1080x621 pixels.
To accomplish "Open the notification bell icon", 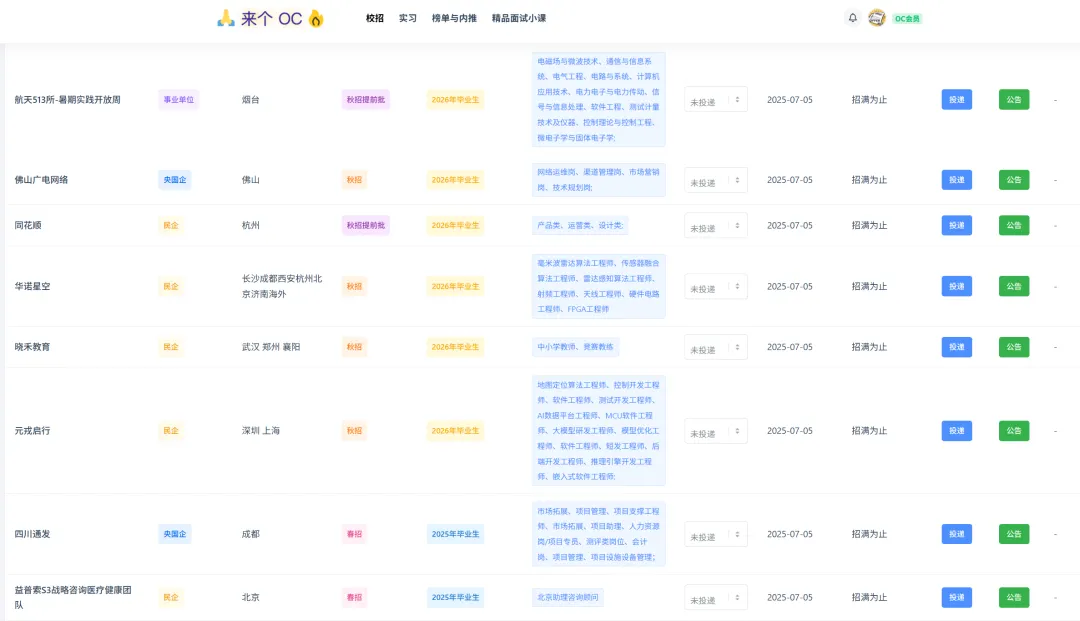I will coord(853,18).
